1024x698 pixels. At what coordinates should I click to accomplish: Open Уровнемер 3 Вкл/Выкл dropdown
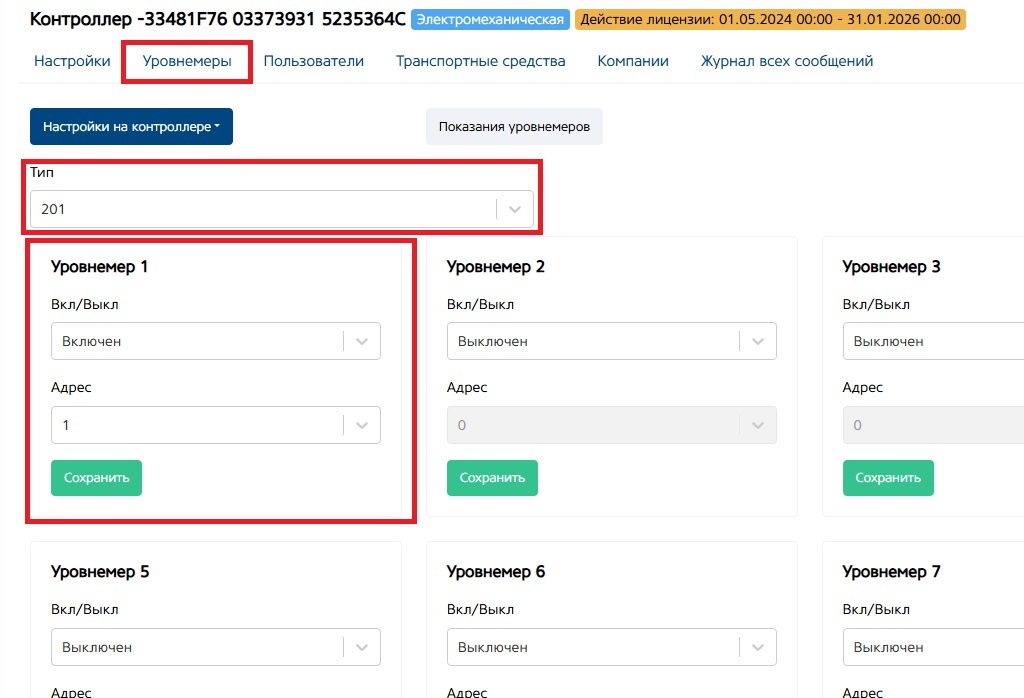pyautogui.click(x=933, y=341)
